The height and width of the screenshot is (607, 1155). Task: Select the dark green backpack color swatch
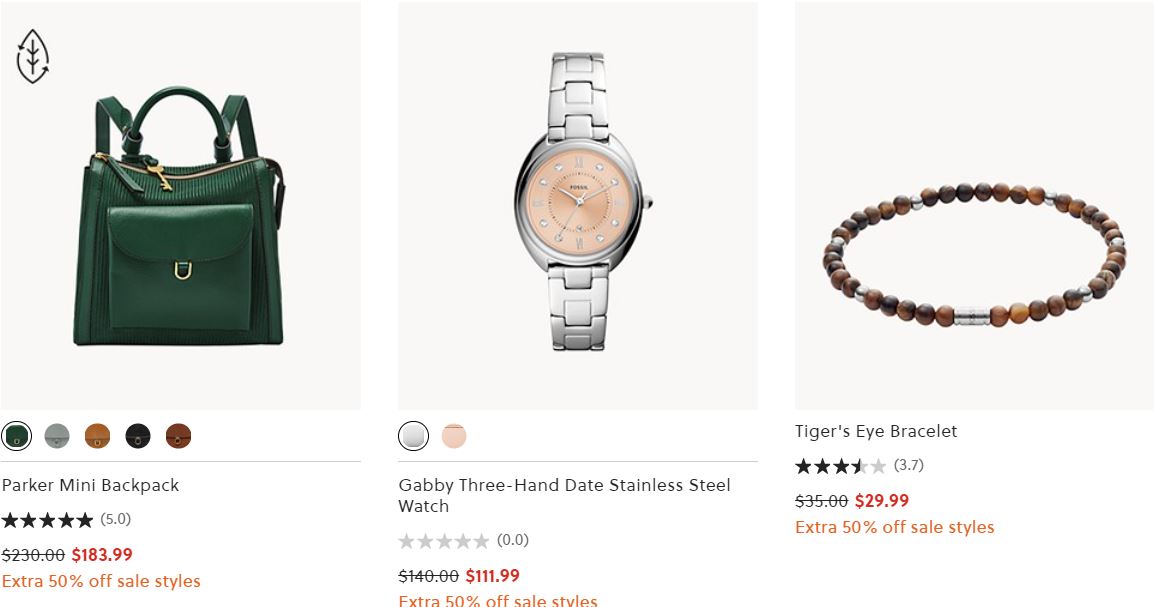16,436
